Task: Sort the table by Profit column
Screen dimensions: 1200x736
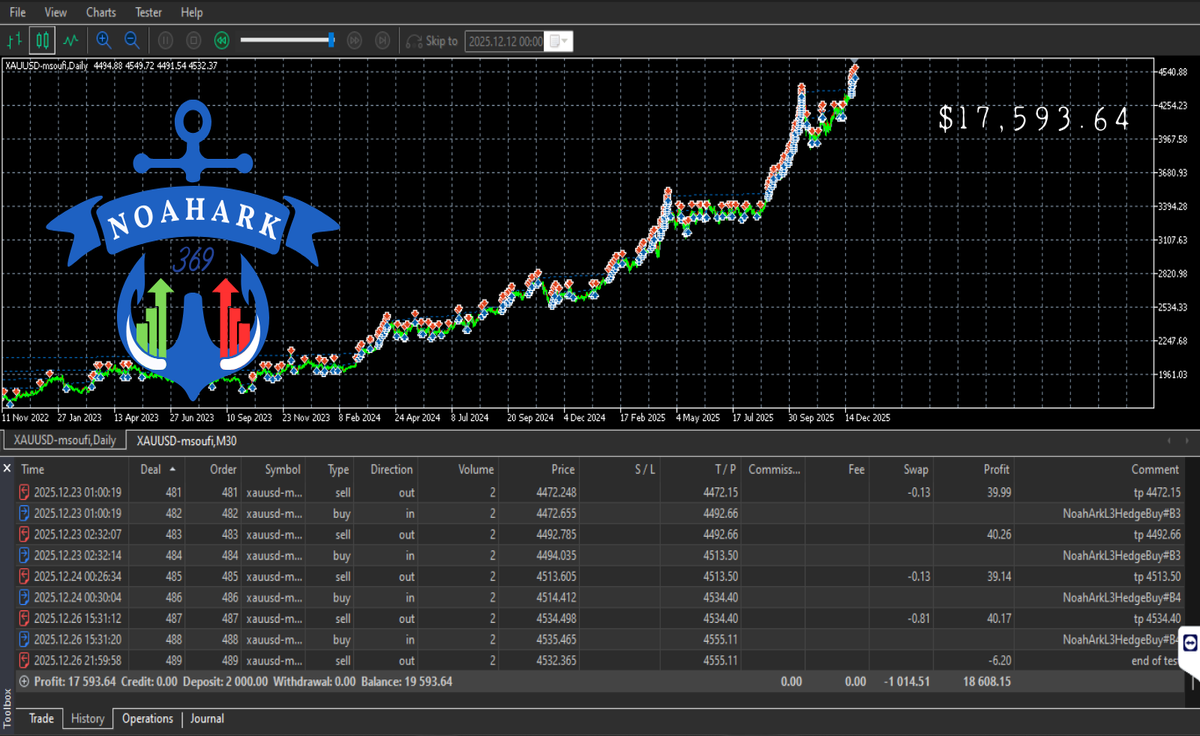Action: coord(995,469)
